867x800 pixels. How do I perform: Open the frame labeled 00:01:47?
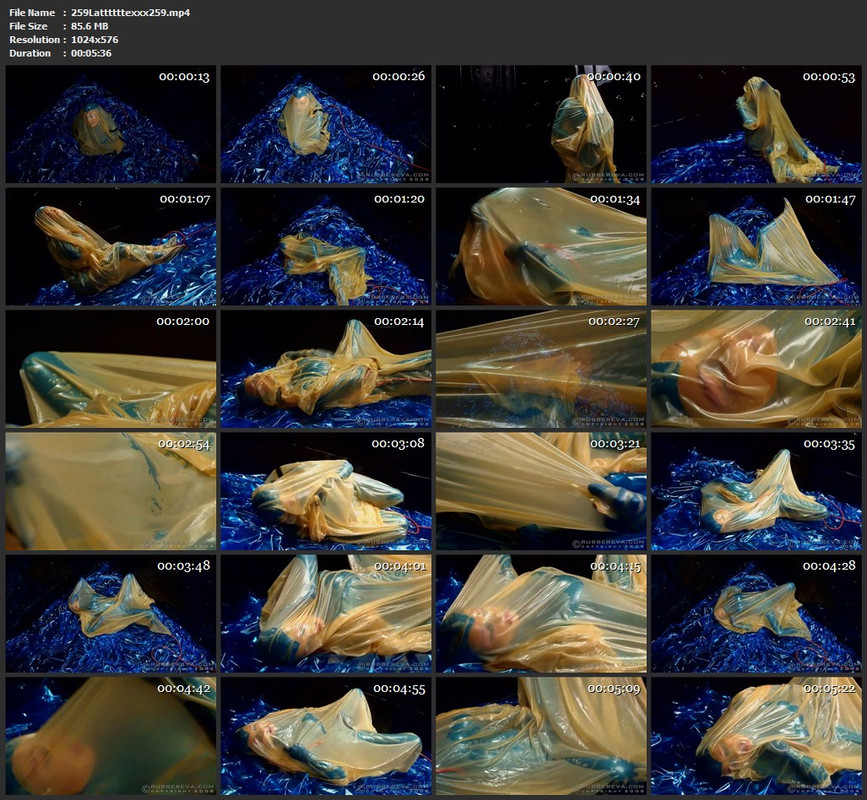pyautogui.click(x=756, y=247)
